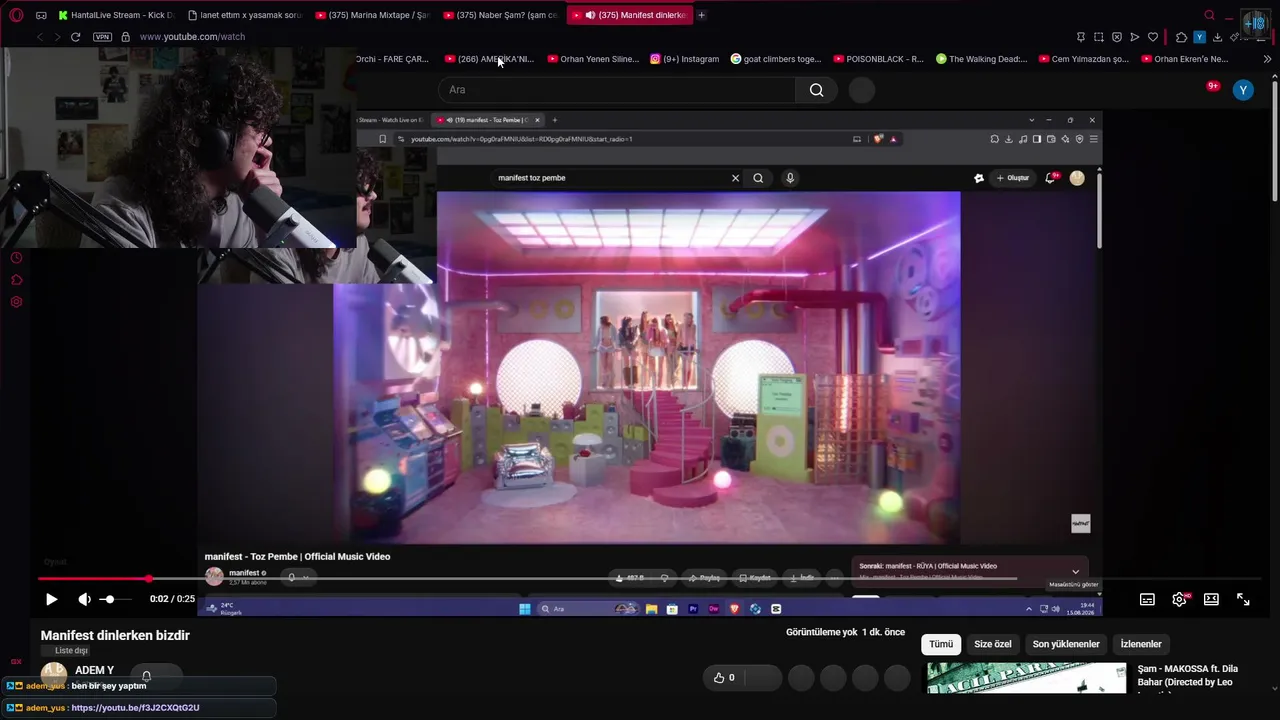Open Premiere Pro in the recorded taskbar
The image size is (1280, 720).
[693, 609]
